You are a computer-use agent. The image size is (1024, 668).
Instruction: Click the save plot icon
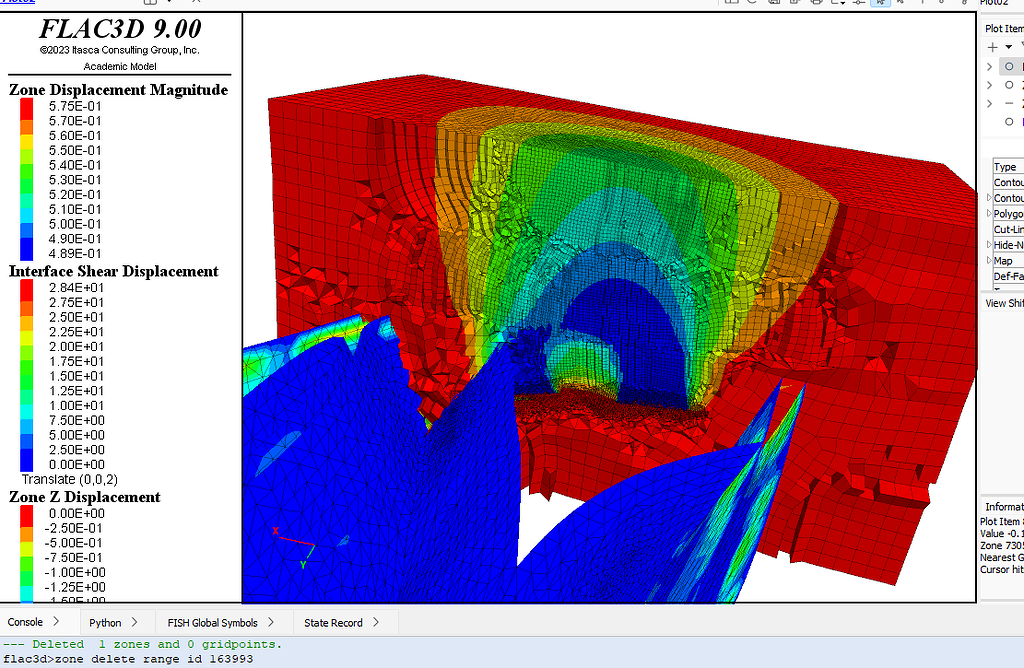pyautogui.click(x=775, y=4)
